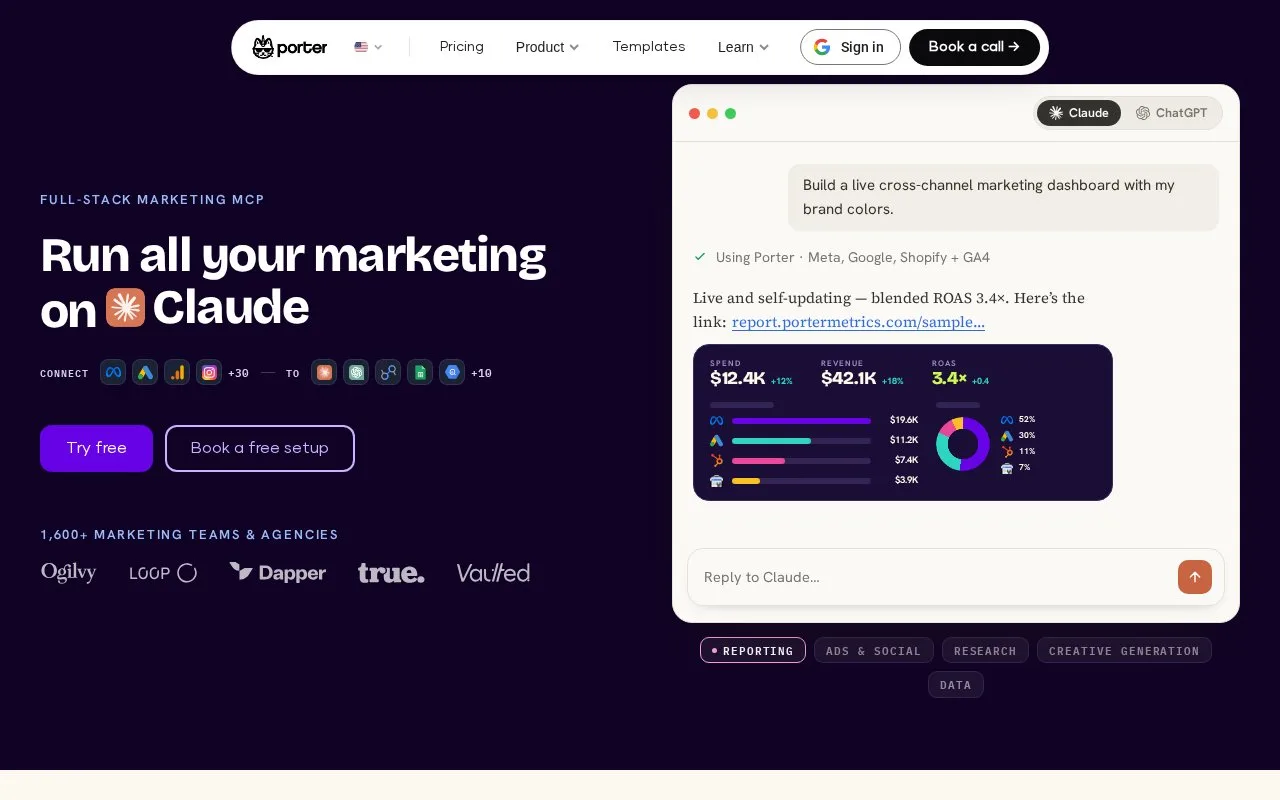Click the Ogilvy logo
This screenshot has height=800, width=1280.
pyautogui.click(x=69, y=573)
